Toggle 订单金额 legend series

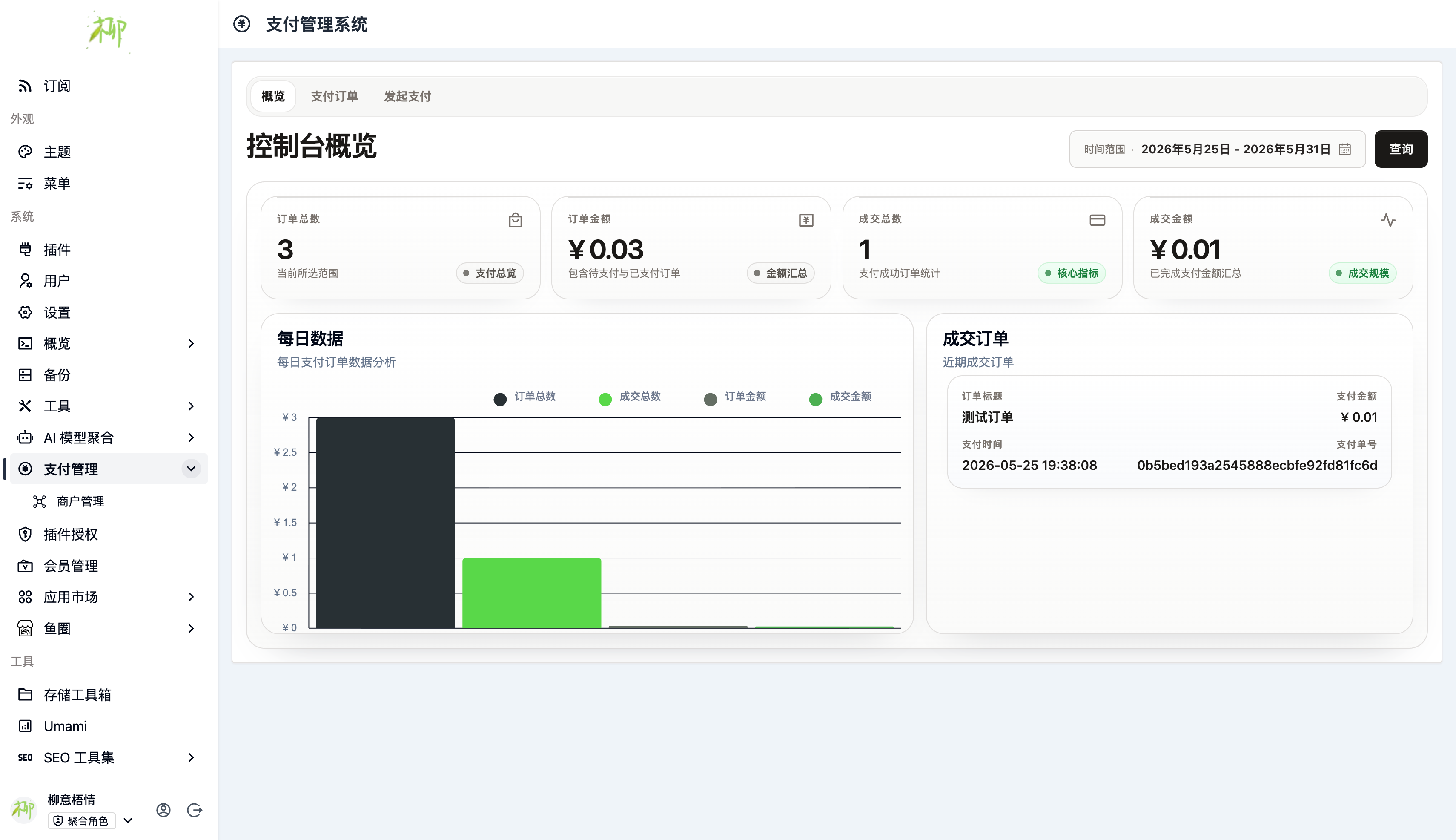pyautogui.click(x=735, y=397)
